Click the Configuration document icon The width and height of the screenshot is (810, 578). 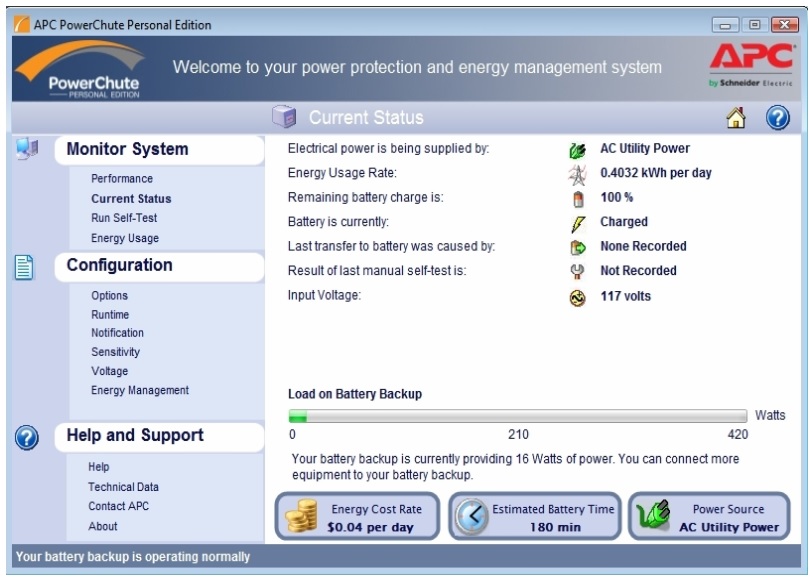(24, 268)
